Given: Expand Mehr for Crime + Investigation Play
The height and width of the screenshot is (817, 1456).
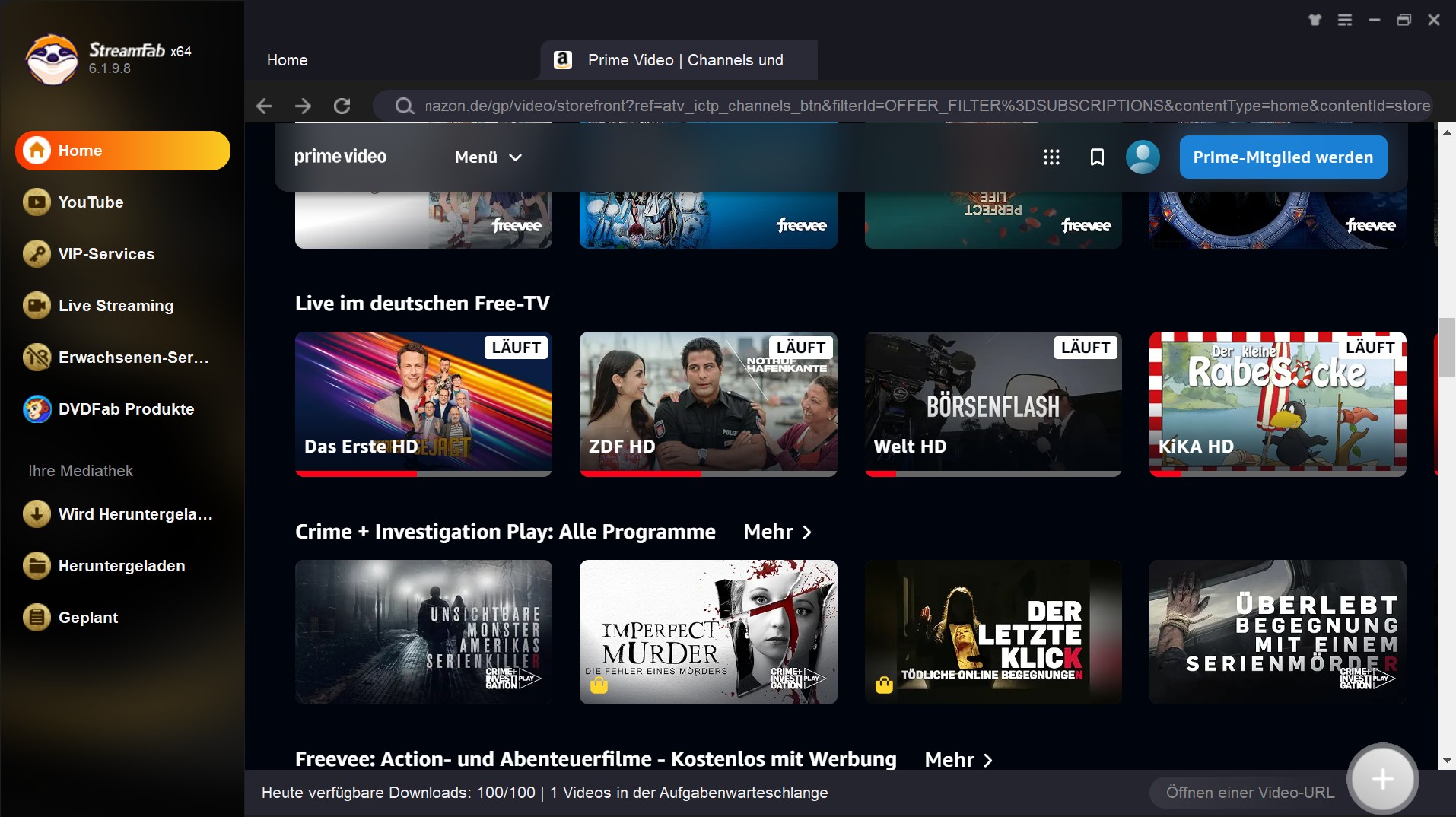Looking at the screenshot, I should pyautogui.click(x=777, y=532).
